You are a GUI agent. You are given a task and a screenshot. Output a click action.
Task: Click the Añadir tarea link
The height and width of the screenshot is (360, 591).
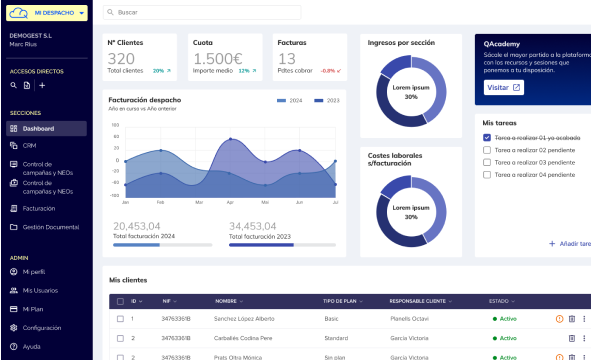click(x=570, y=244)
